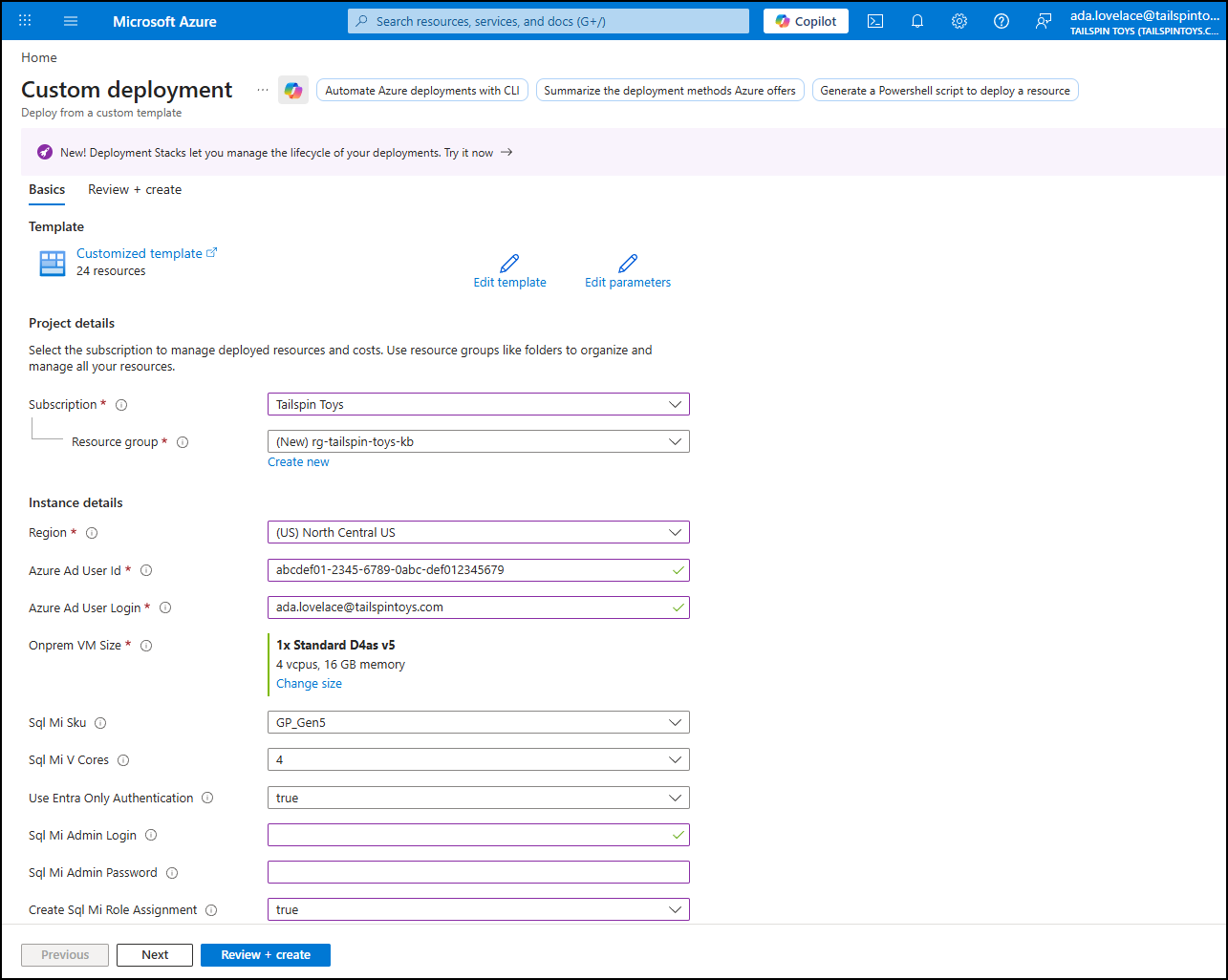Click the info icon next to Sql Mi Admin Login

point(151,835)
